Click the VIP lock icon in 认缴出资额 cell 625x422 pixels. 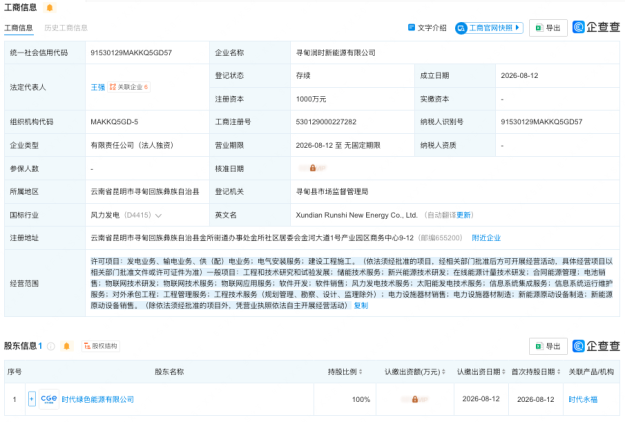coord(415,399)
